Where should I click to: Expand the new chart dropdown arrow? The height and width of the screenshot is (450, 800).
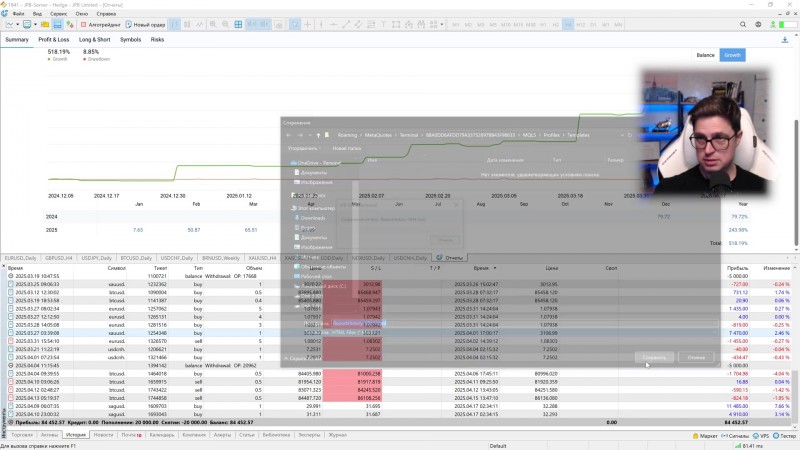[x=17, y=24]
